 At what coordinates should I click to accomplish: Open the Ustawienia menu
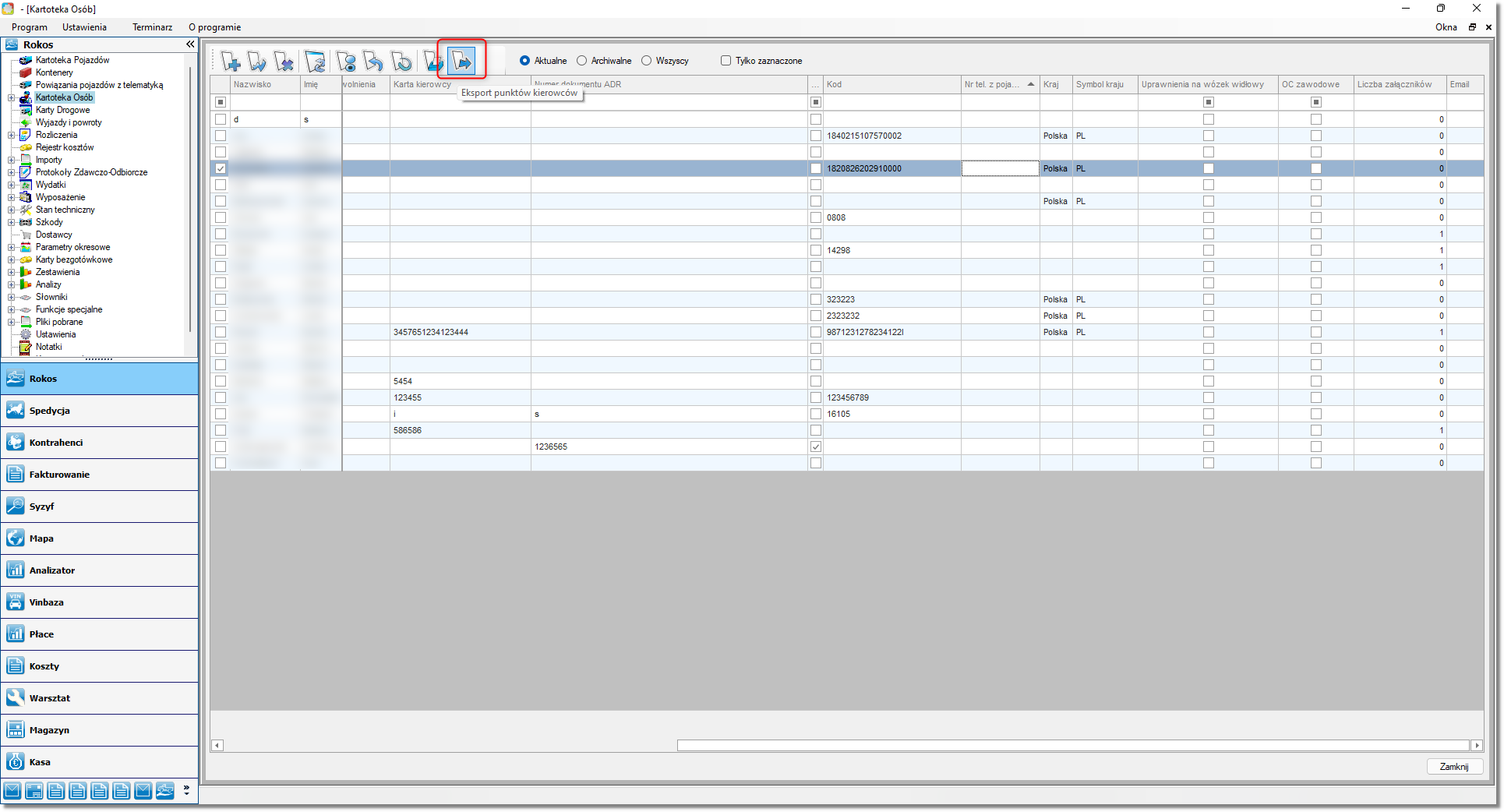click(84, 27)
